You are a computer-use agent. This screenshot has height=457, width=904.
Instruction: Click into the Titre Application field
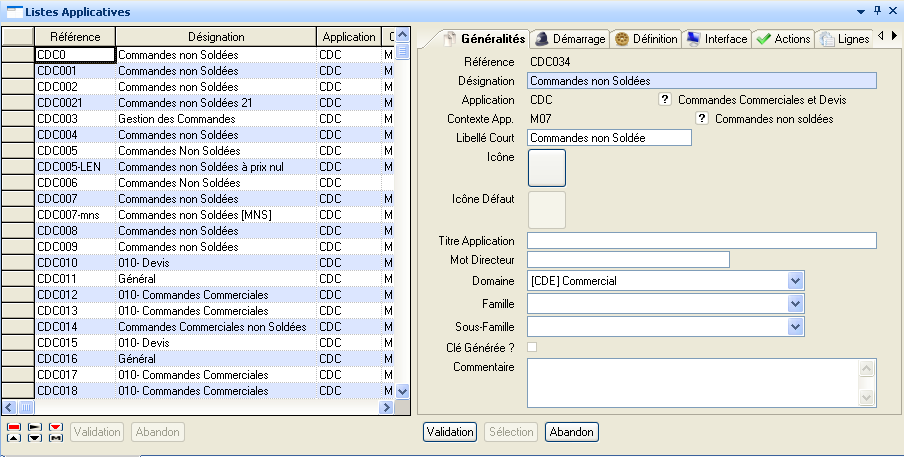(701, 241)
